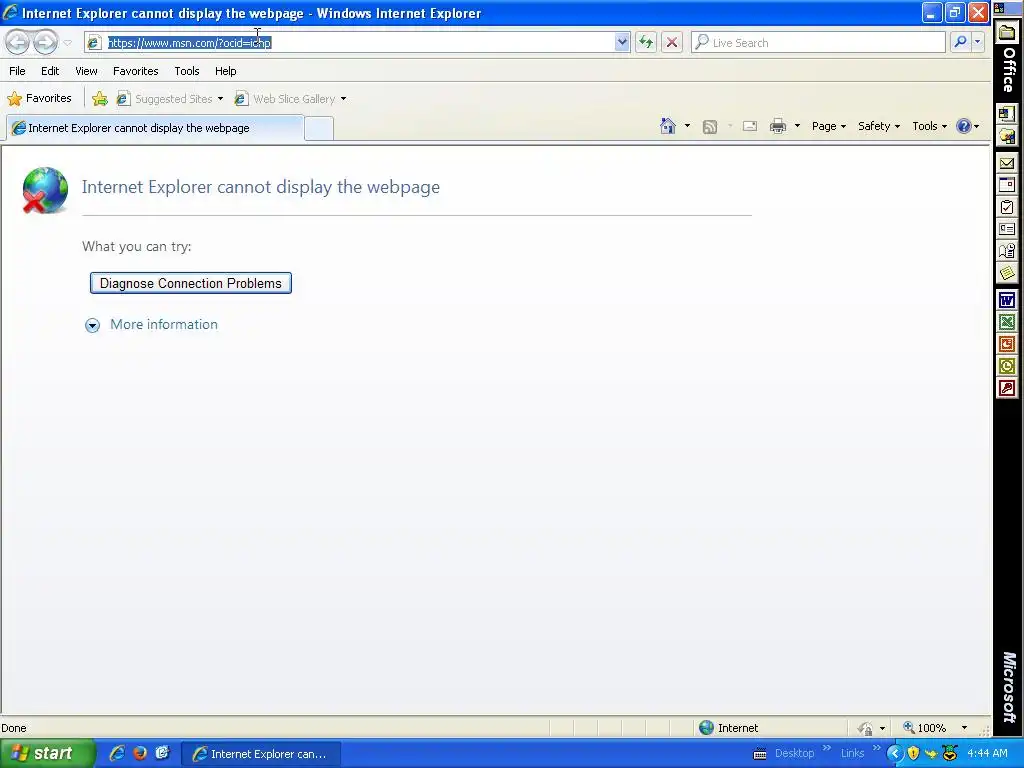Click the New Contact card shortcut icon

(x=1006, y=229)
